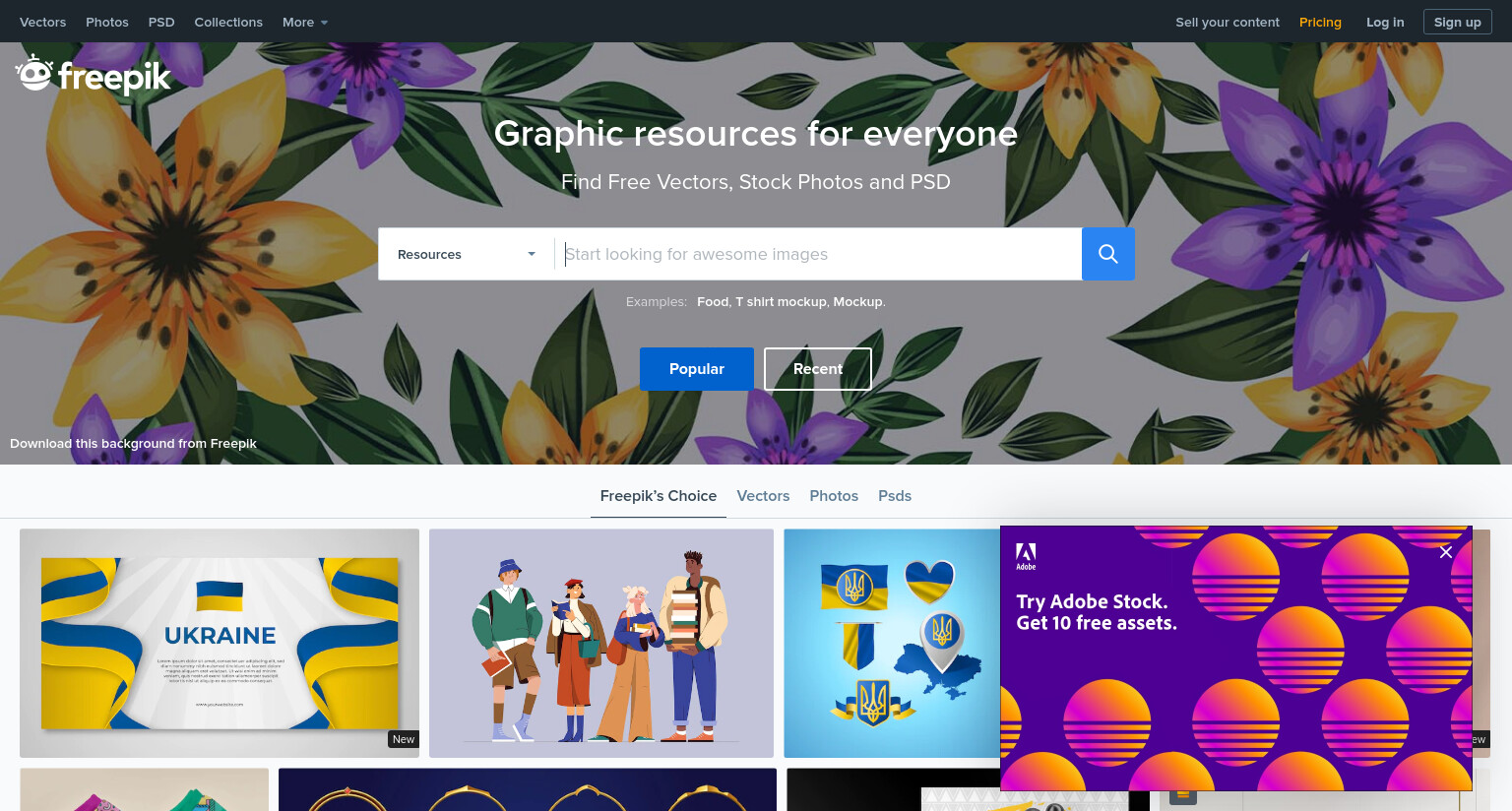
Task: Click the Food example search
Action: (x=713, y=302)
